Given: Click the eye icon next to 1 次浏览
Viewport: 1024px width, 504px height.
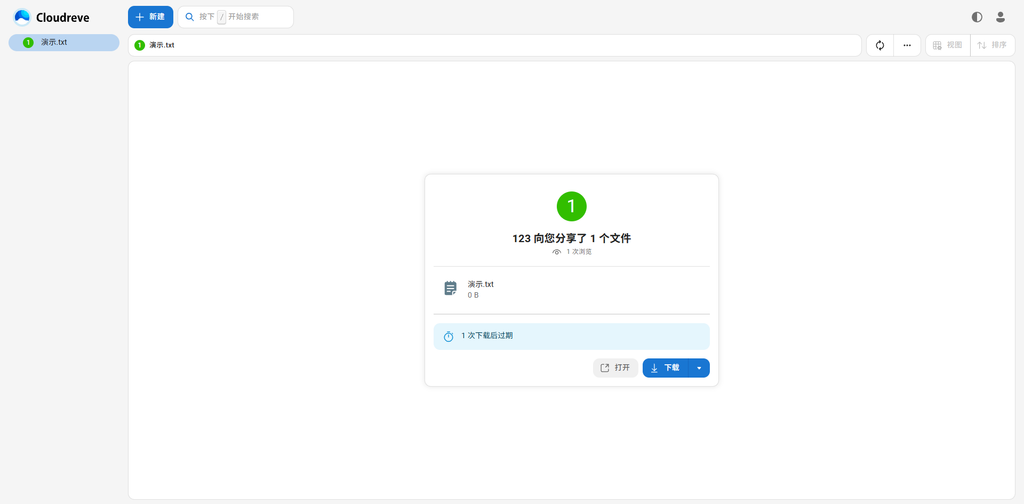Looking at the screenshot, I should click(x=556, y=252).
